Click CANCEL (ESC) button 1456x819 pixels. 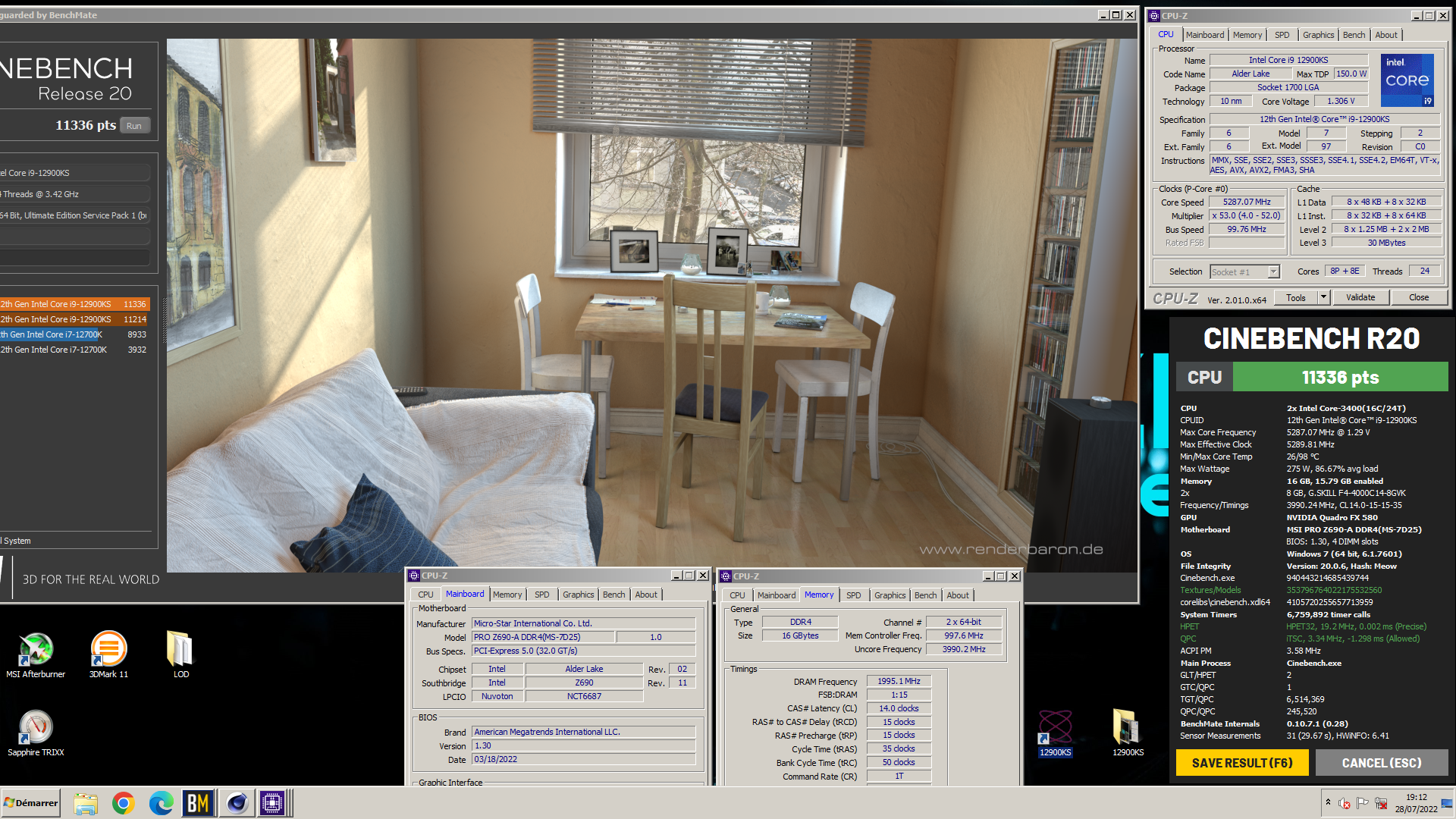pyautogui.click(x=1382, y=763)
